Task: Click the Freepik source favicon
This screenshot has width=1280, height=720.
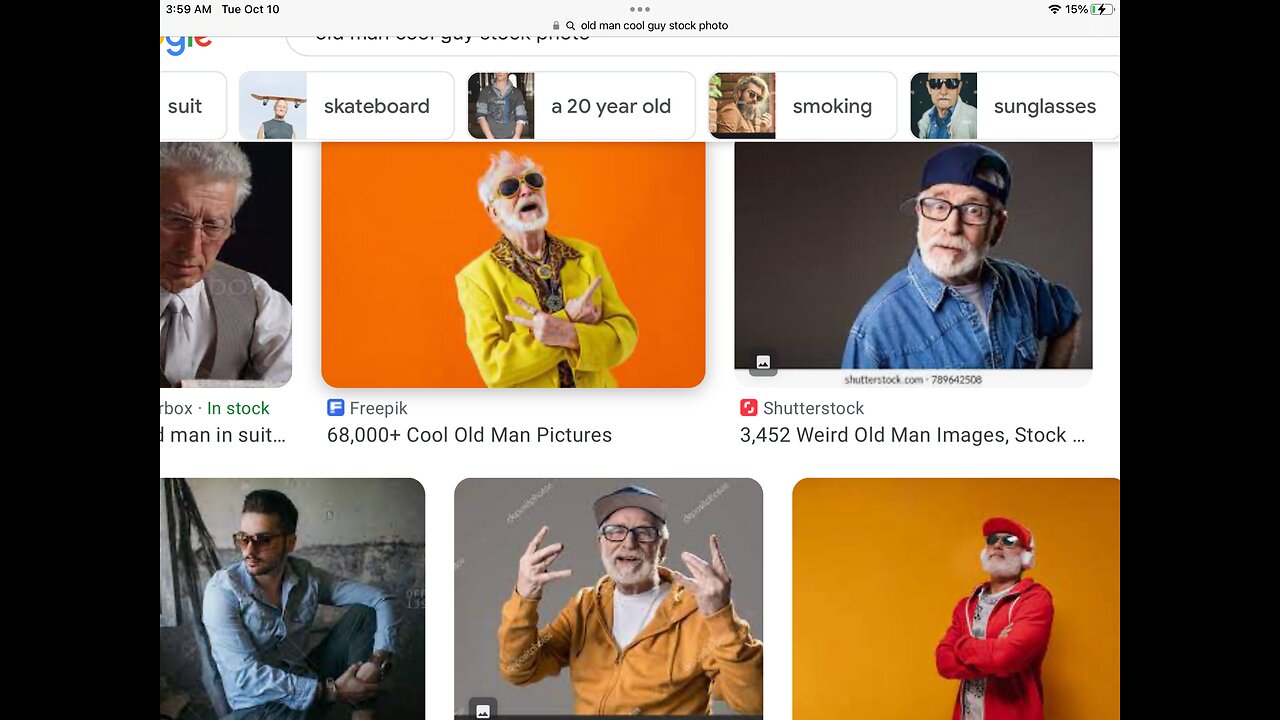Action: click(x=336, y=408)
